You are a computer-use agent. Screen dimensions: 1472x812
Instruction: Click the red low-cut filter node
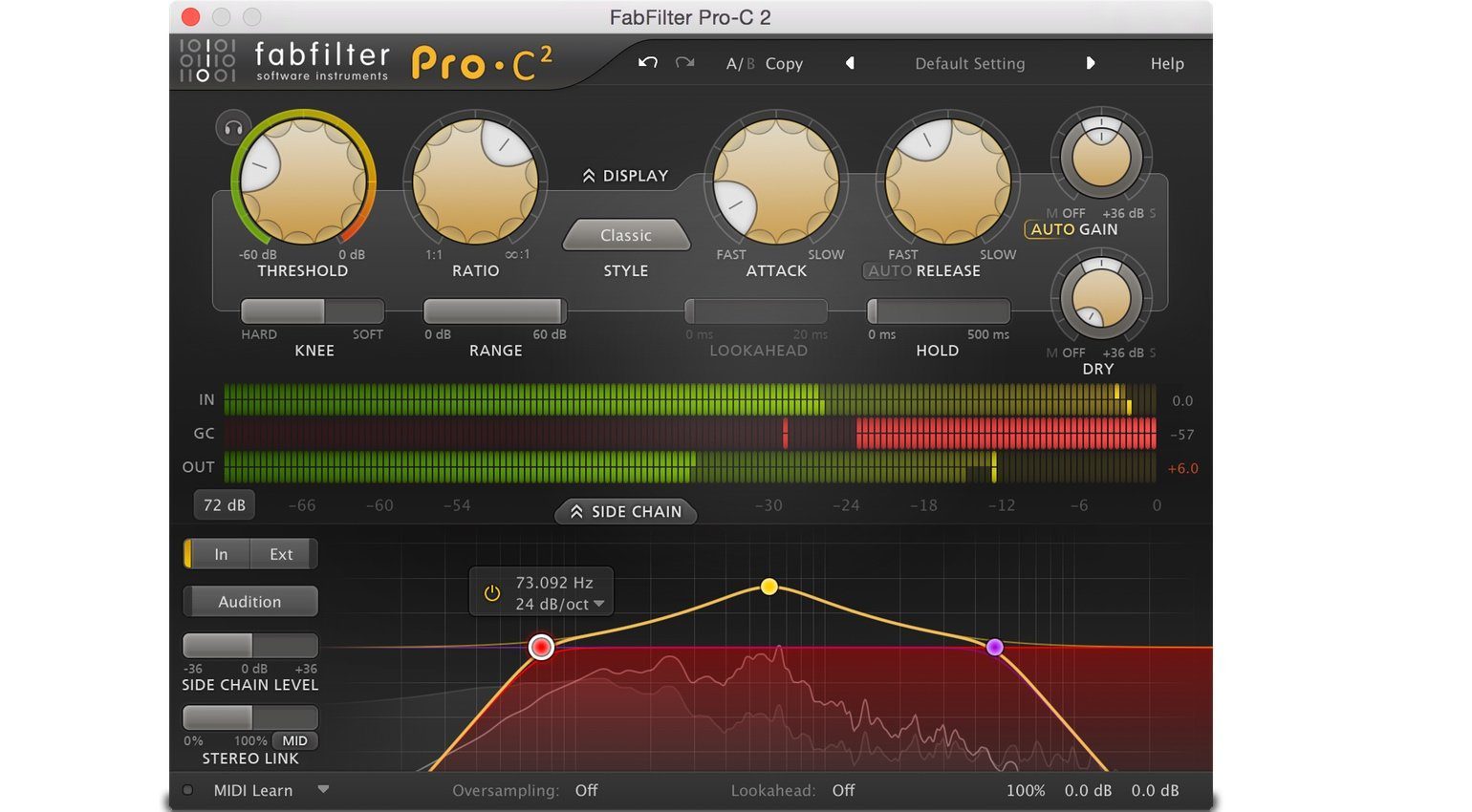pos(541,647)
